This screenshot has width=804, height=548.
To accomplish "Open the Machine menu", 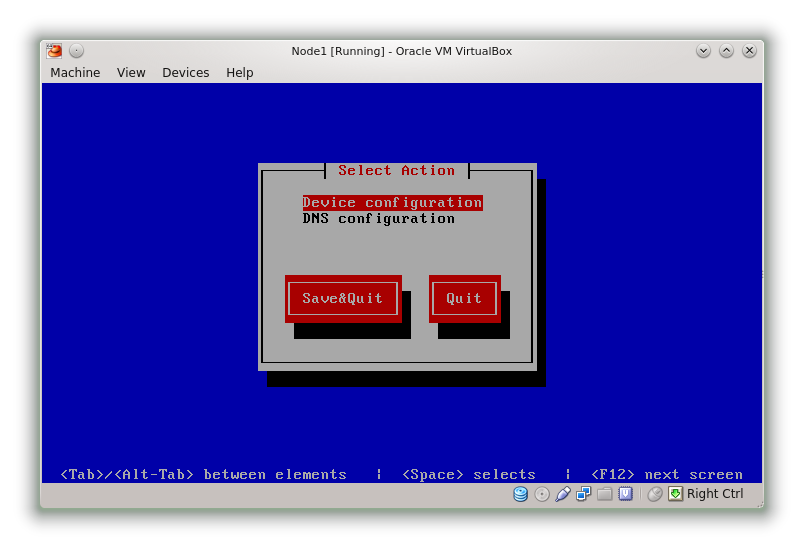I will pyautogui.click(x=75, y=73).
